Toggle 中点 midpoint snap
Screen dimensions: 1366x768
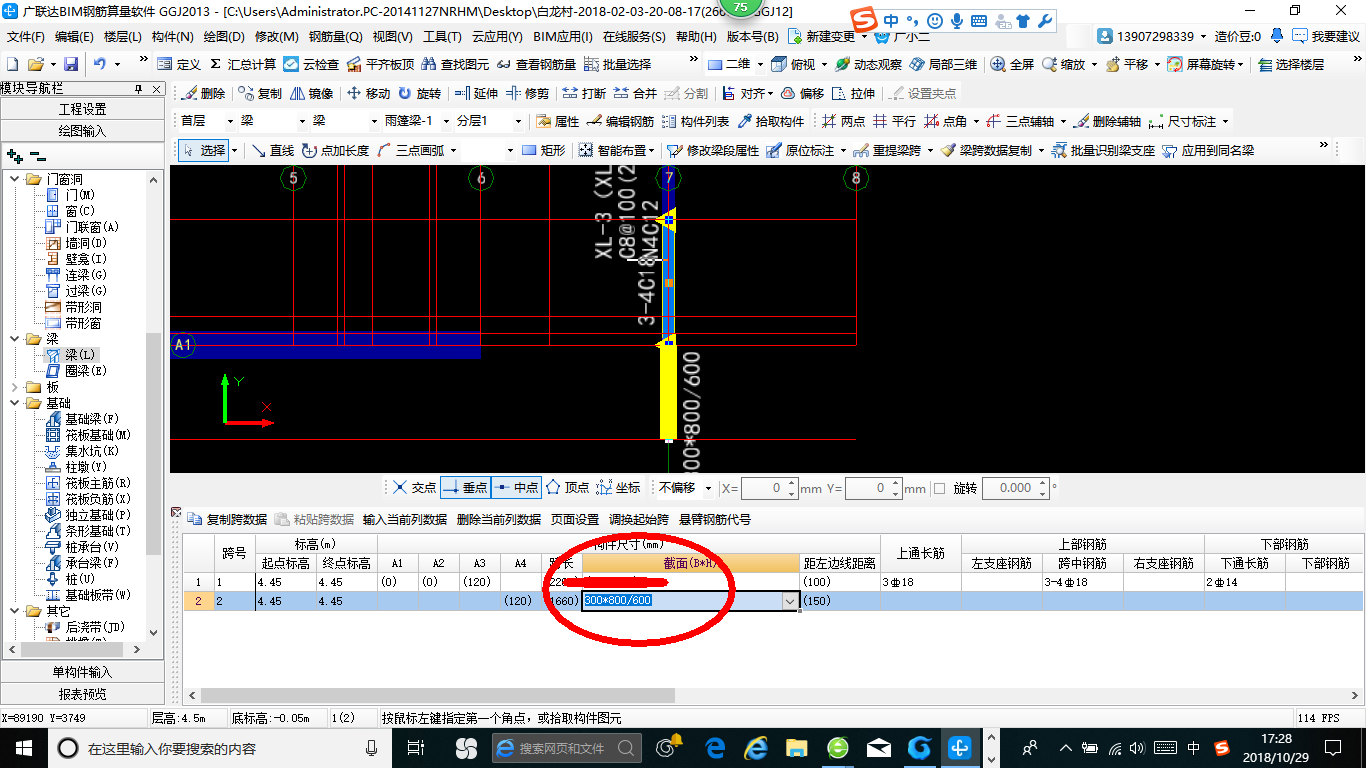tap(516, 488)
